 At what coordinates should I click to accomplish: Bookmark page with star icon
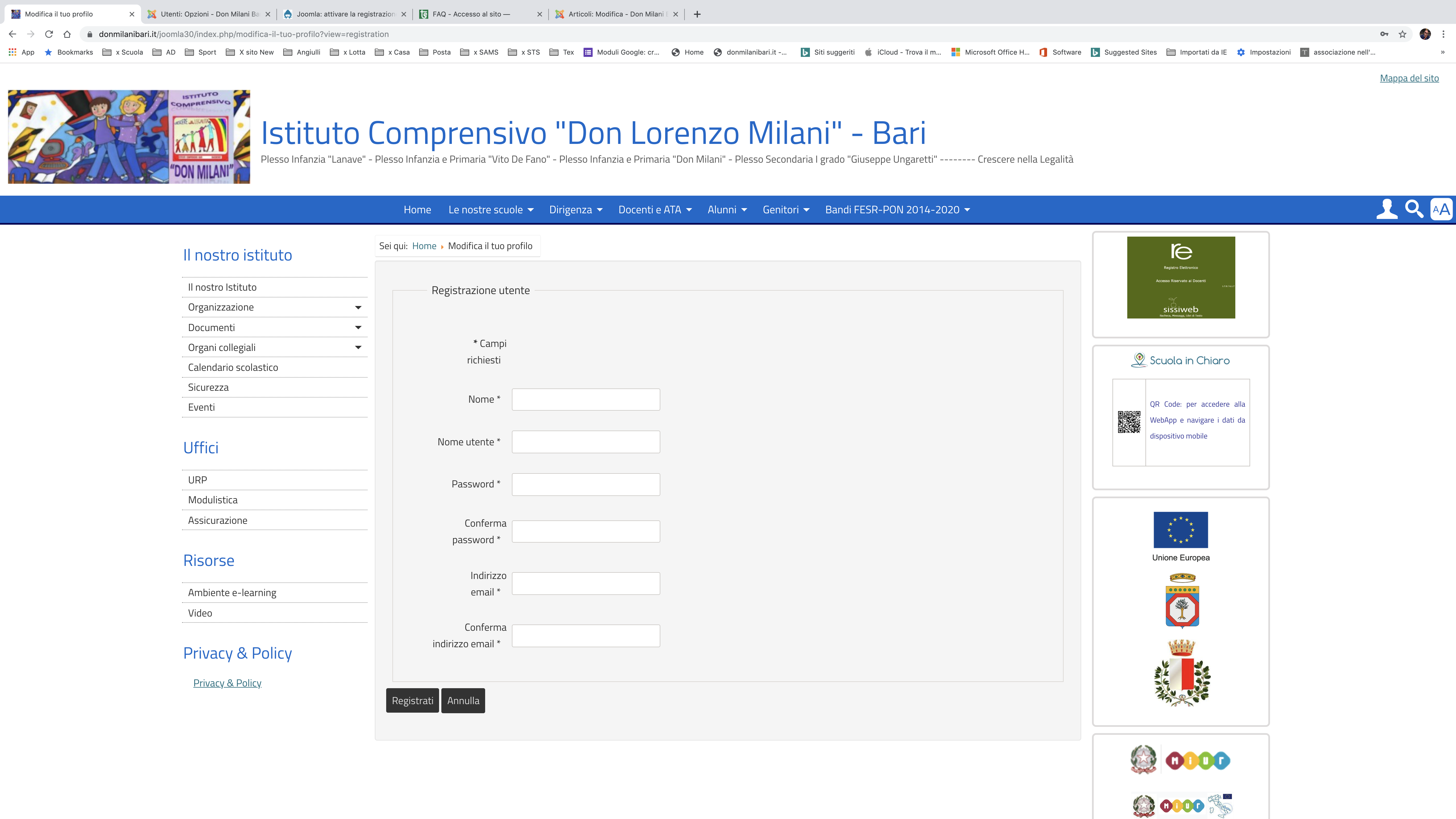point(1402,34)
